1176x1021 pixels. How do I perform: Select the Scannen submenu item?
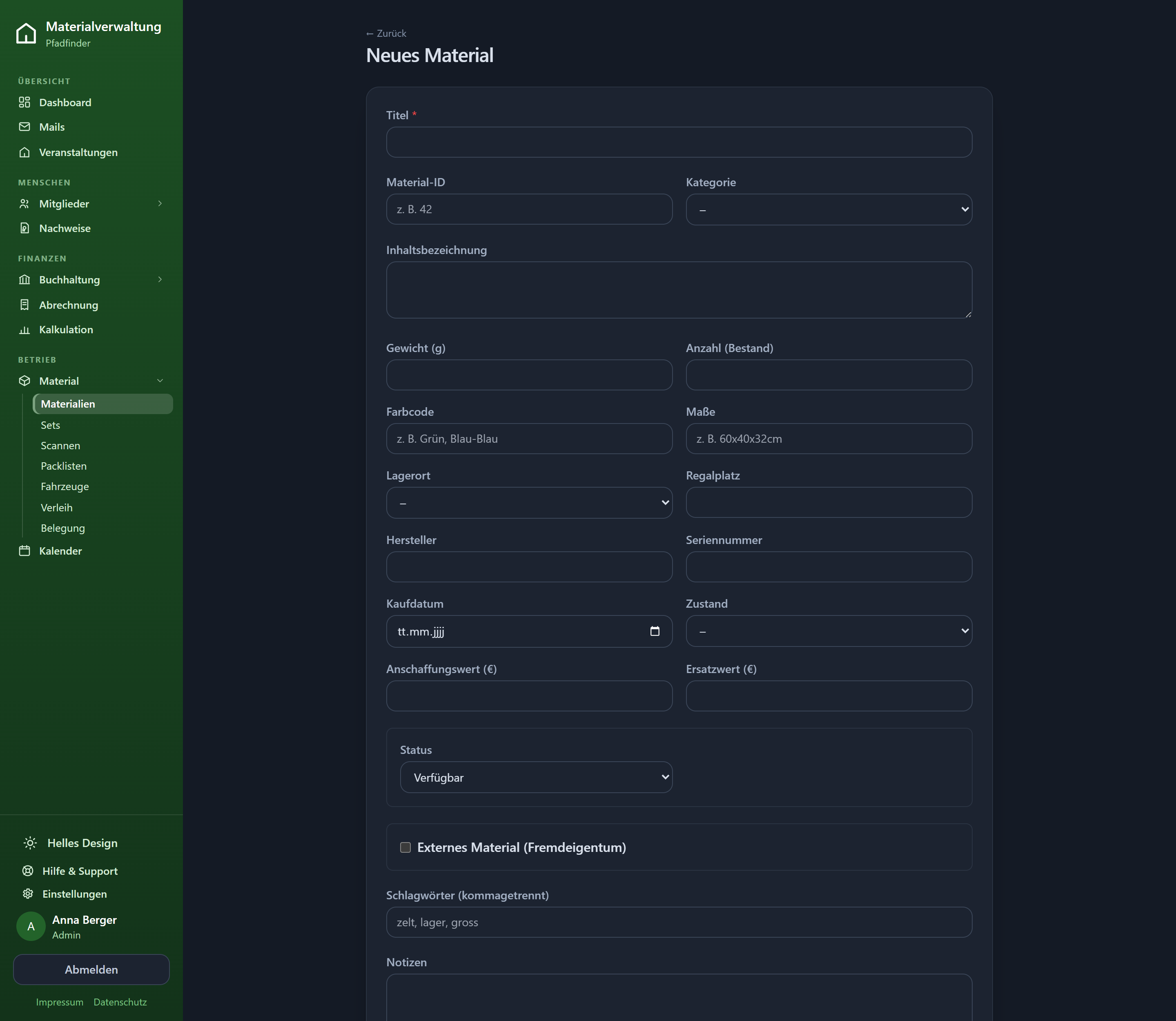102,446
